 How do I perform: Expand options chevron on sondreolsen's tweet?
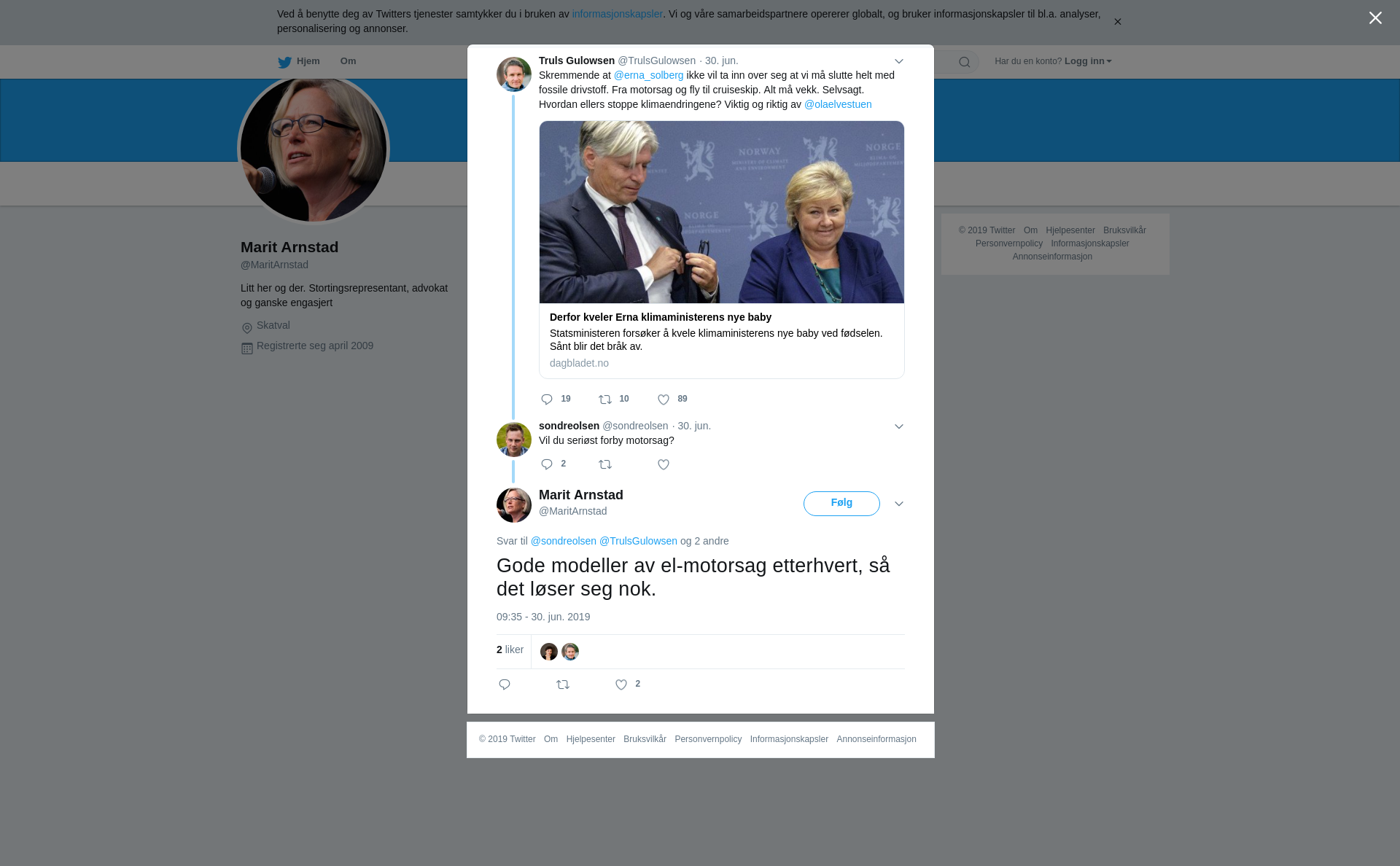click(x=899, y=426)
